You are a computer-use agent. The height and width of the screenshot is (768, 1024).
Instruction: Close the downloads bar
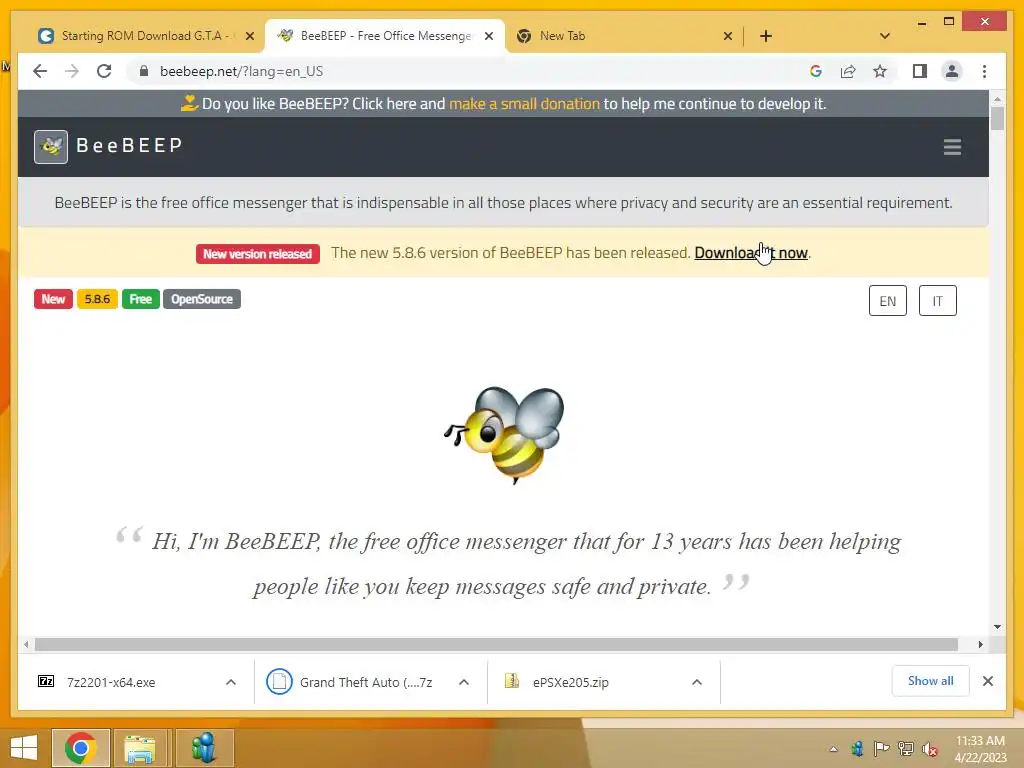point(987,681)
